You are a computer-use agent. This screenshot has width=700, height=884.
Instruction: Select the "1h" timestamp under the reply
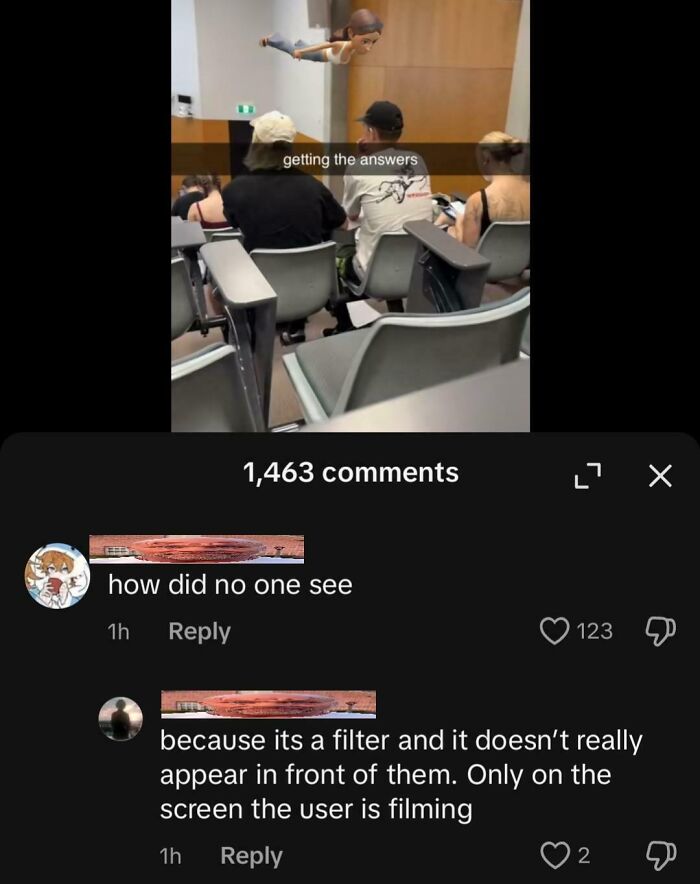click(170, 855)
